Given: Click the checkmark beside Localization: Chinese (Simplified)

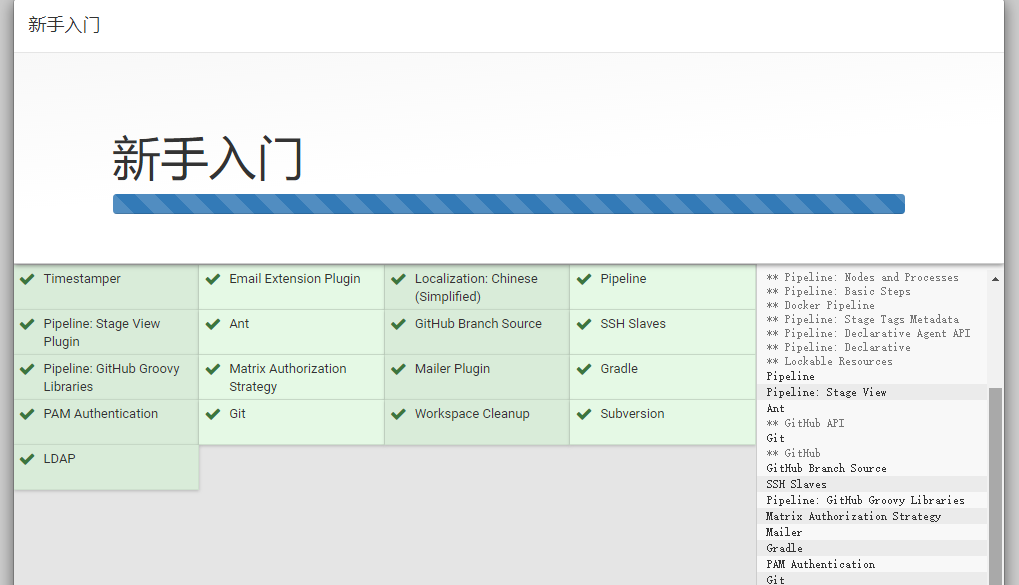Looking at the screenshot, I should (x=398, y=280).
